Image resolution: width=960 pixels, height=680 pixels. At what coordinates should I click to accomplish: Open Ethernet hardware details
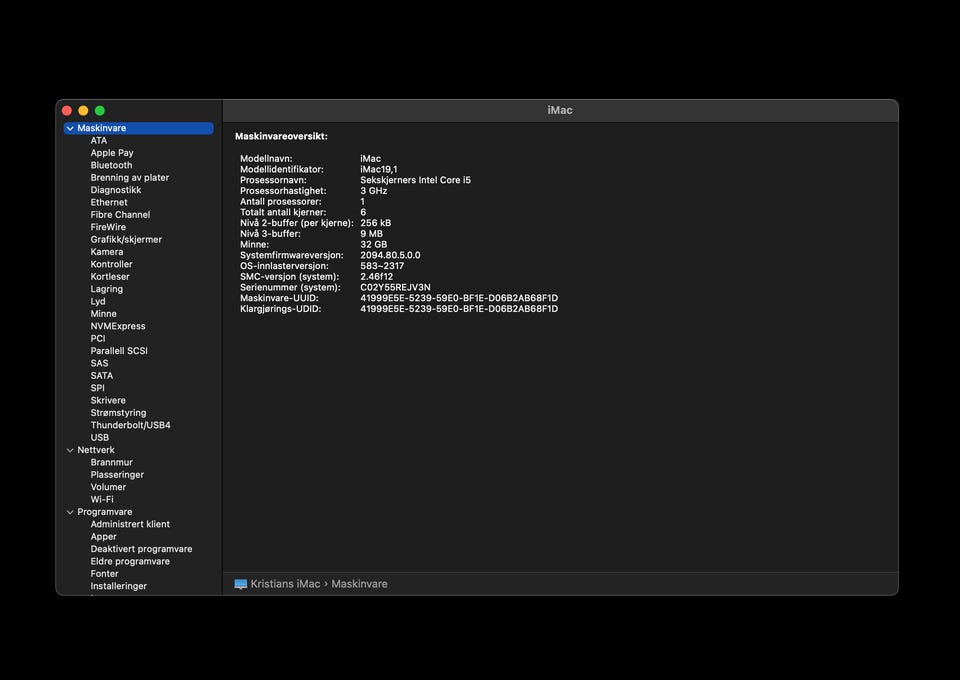(109, 202)
